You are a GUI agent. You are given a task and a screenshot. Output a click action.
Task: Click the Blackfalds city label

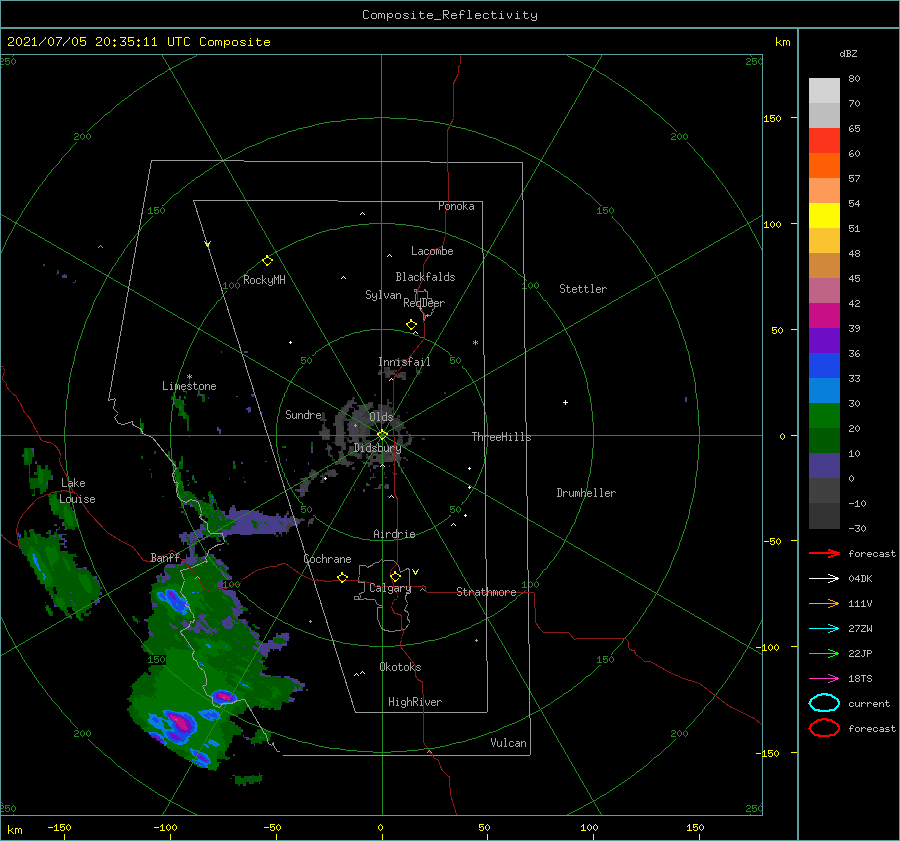pos(425,277)
